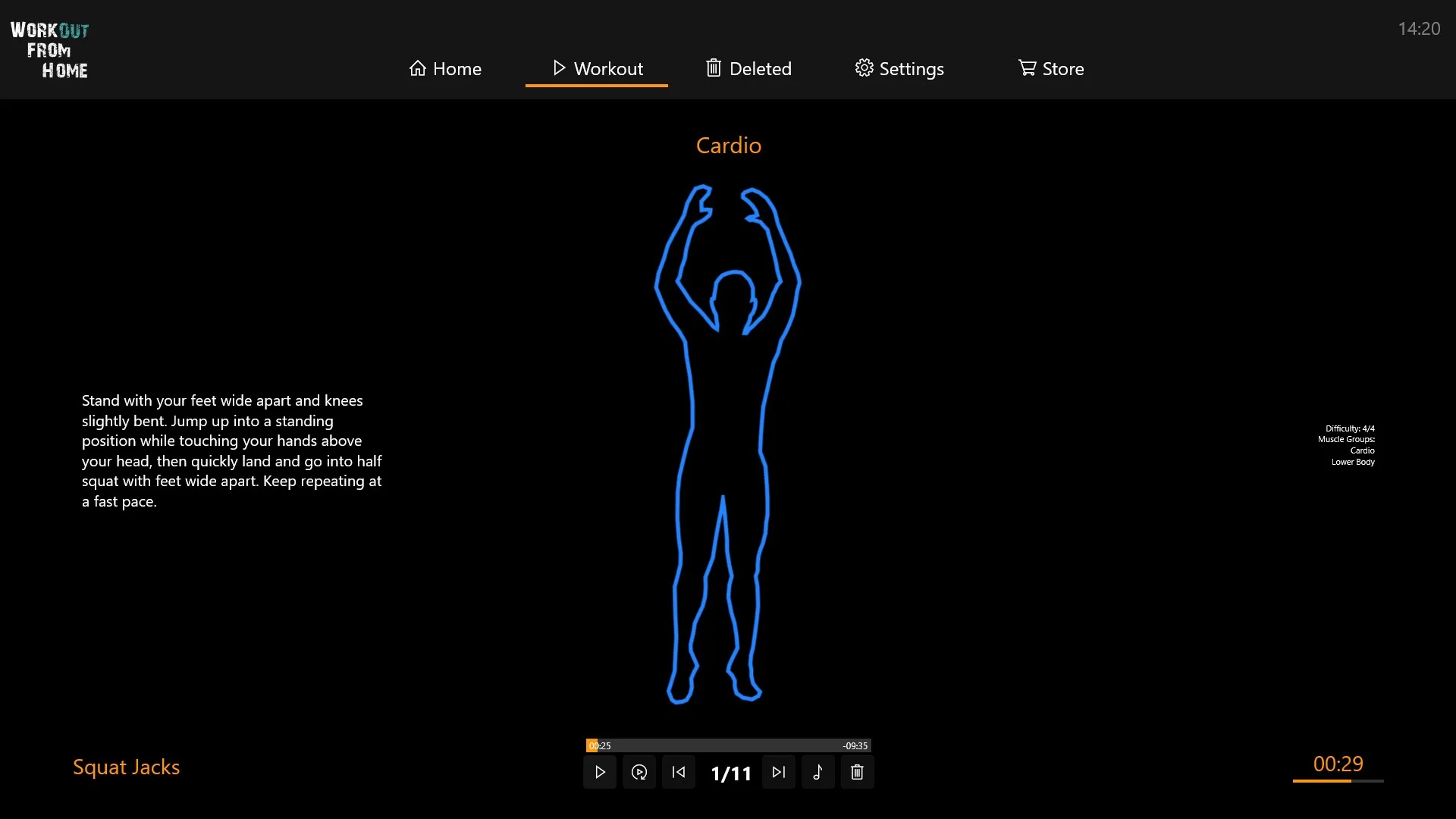Image resolution: width=1456 pixels, height=819 pixels.
Task: Click the blue exercise silhouette animation
Action: (x=728, y=444)
